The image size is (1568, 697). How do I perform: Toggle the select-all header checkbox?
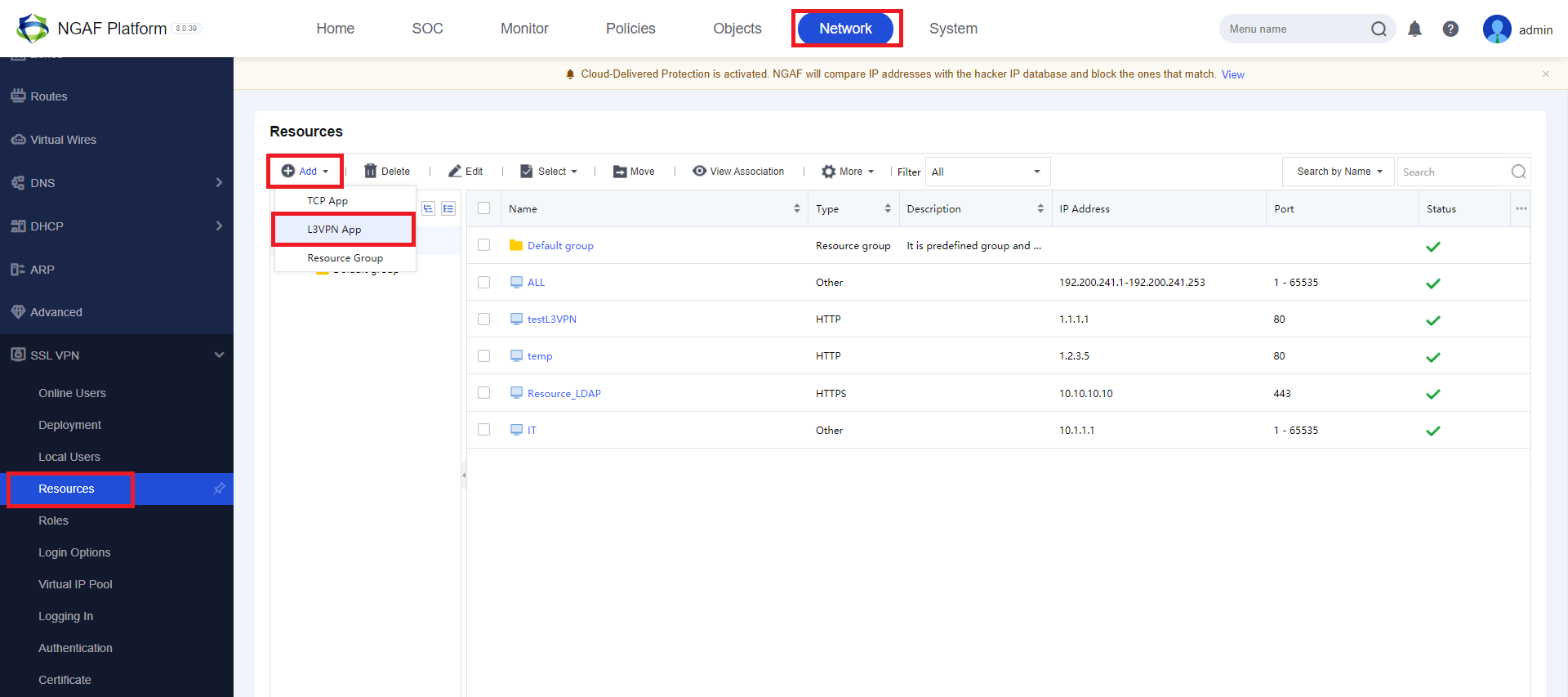(484, 208)
